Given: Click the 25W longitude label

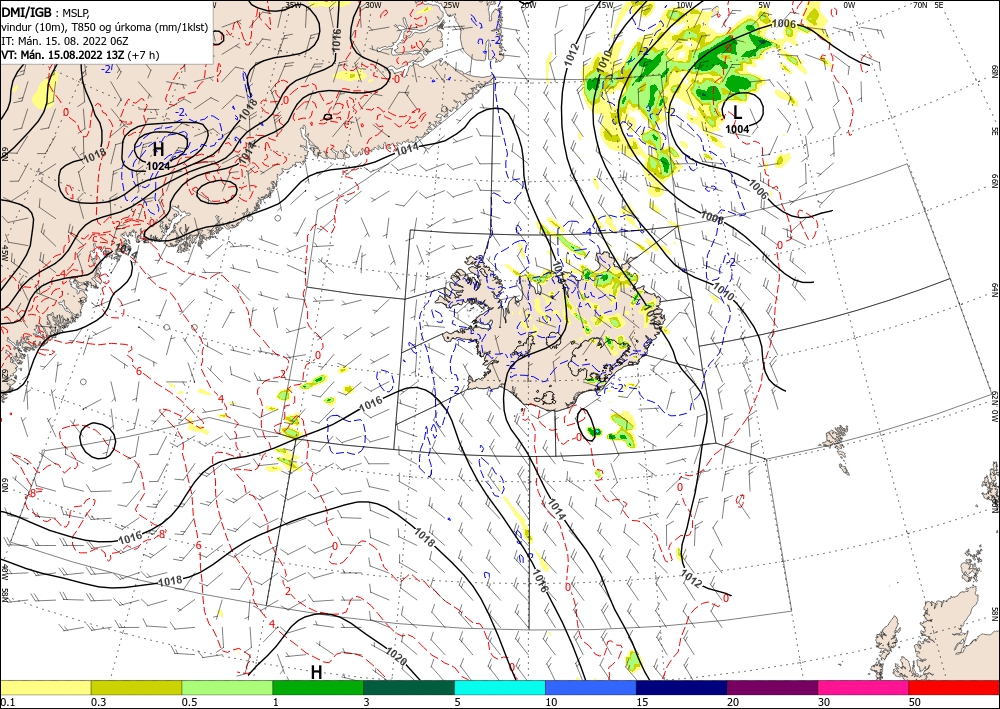Looking at the screenshot, I should click(451, 4).
